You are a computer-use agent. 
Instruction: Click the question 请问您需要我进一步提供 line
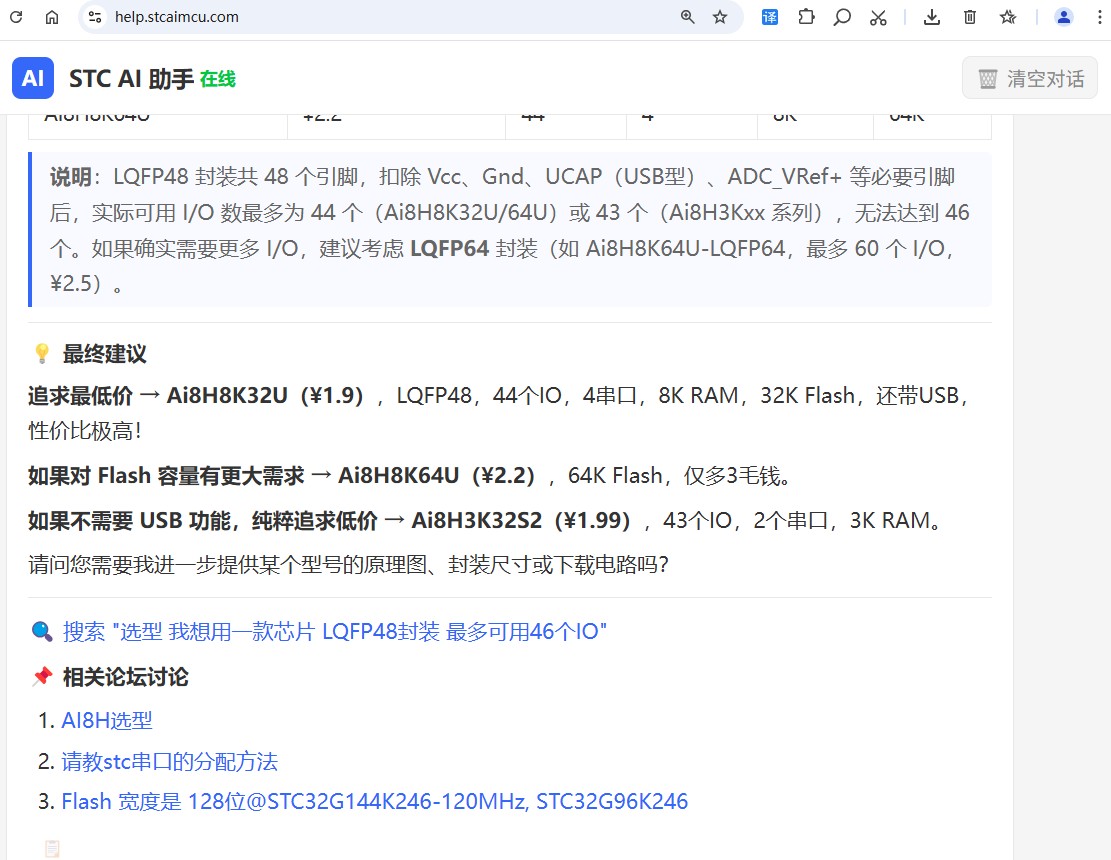[x=348, y=565]
